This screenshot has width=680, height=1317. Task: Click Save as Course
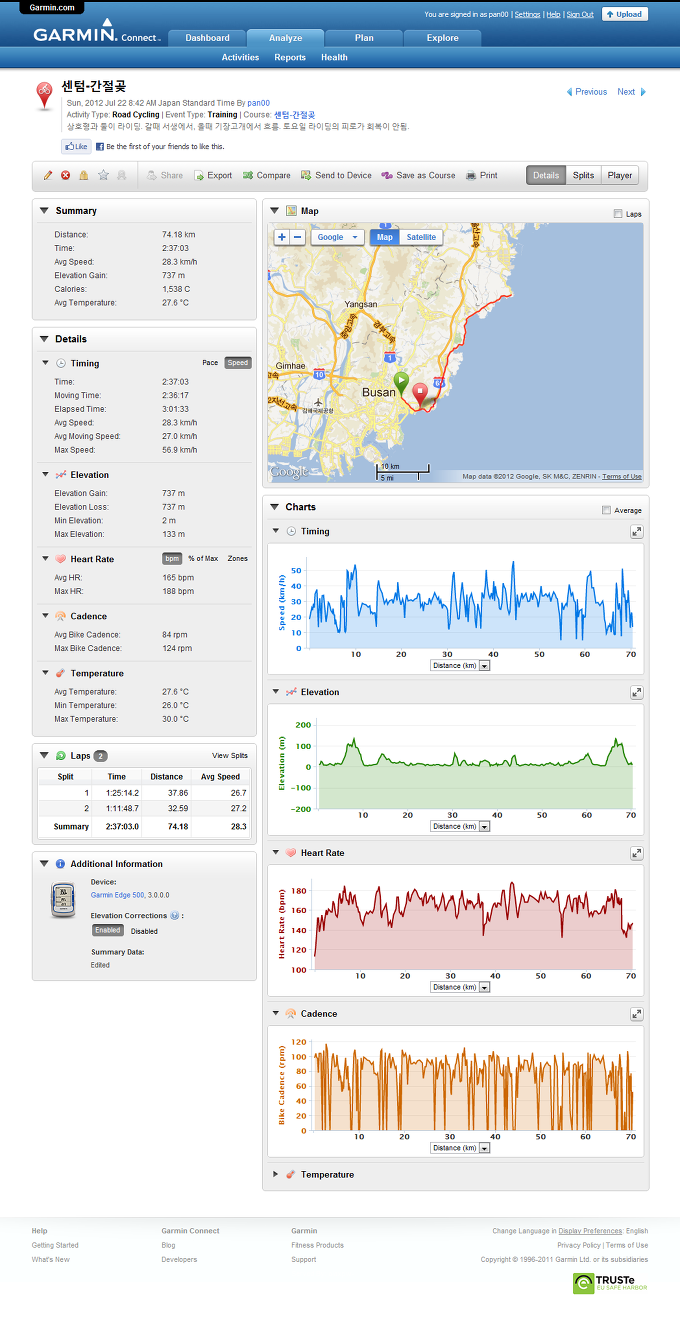(x=418, y=175)
